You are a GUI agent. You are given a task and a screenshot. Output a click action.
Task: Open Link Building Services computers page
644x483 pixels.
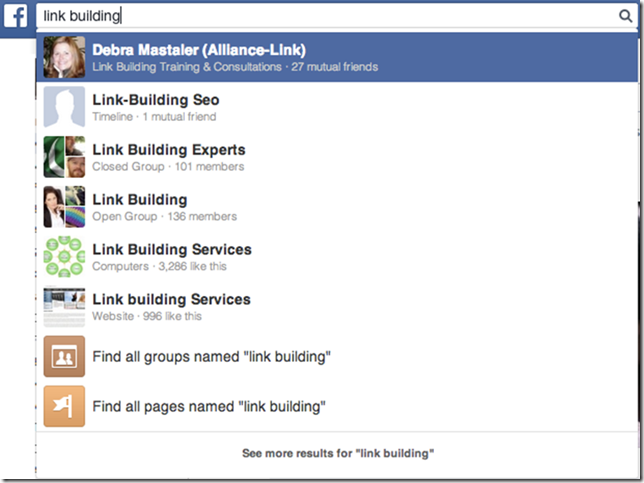pyautogui.click(x=171, y=250)
